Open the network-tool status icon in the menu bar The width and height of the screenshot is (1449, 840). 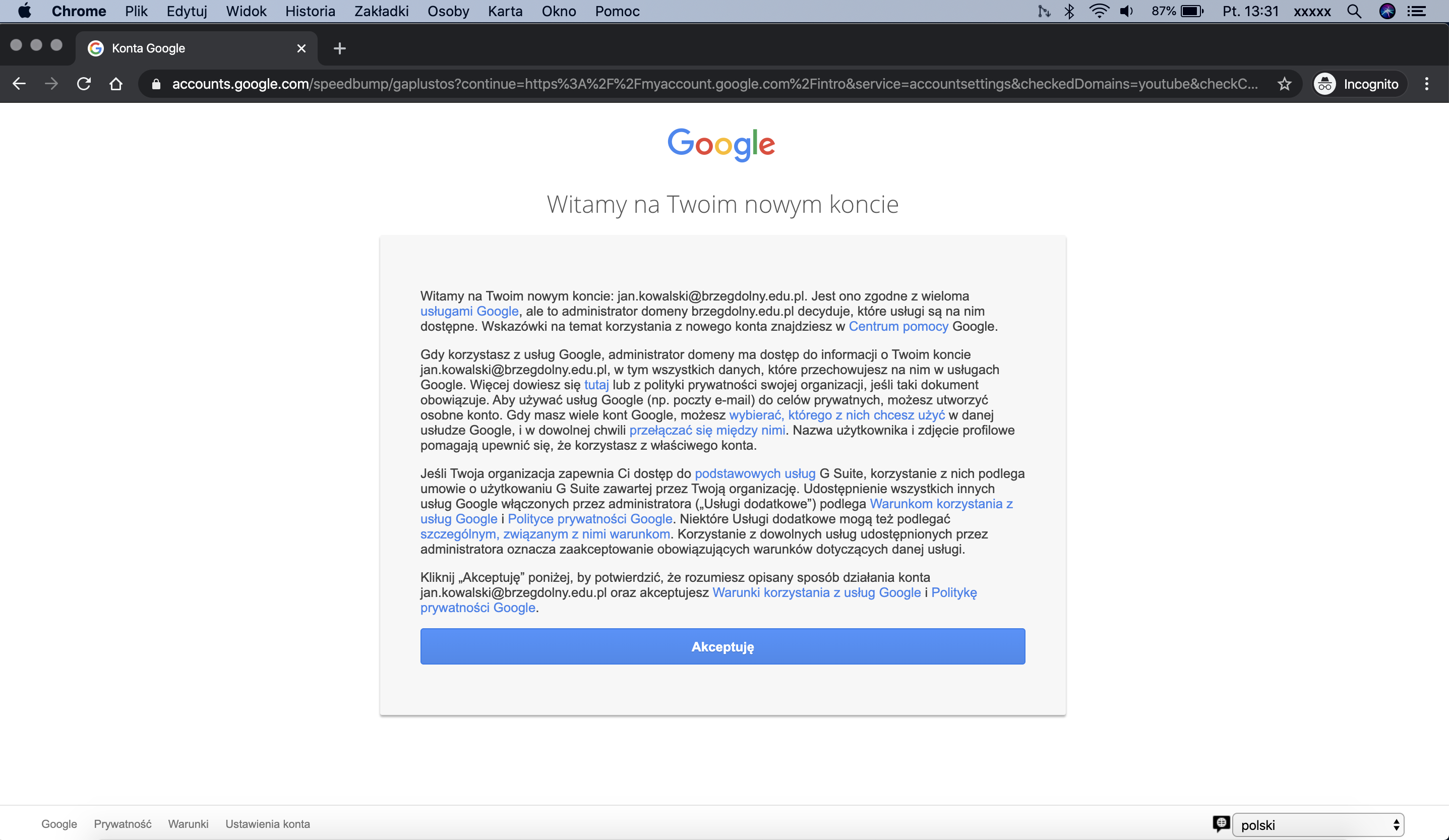tap(1044, 11)
